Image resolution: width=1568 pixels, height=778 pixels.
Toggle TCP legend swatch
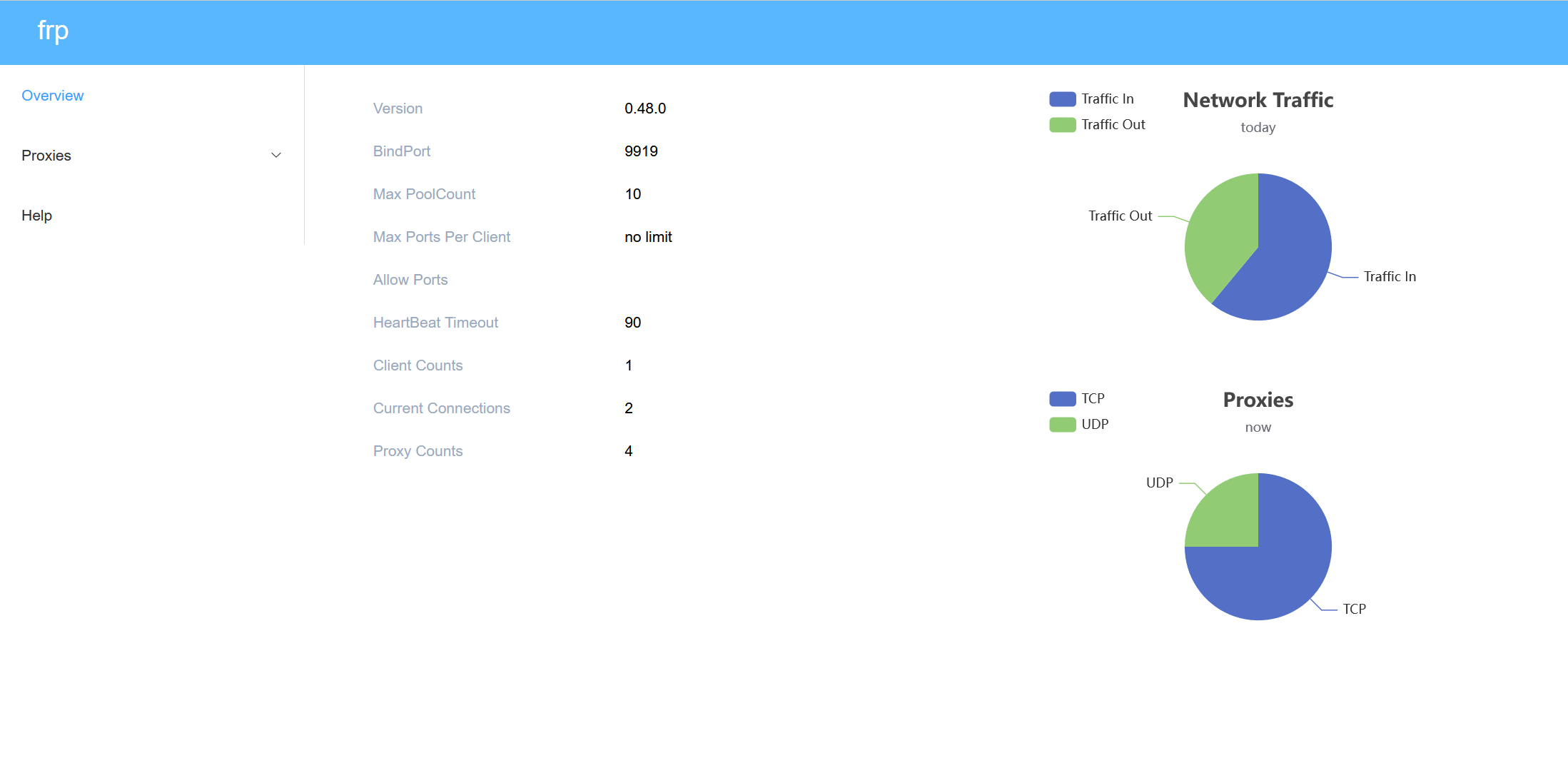[x=1062, y=399]
